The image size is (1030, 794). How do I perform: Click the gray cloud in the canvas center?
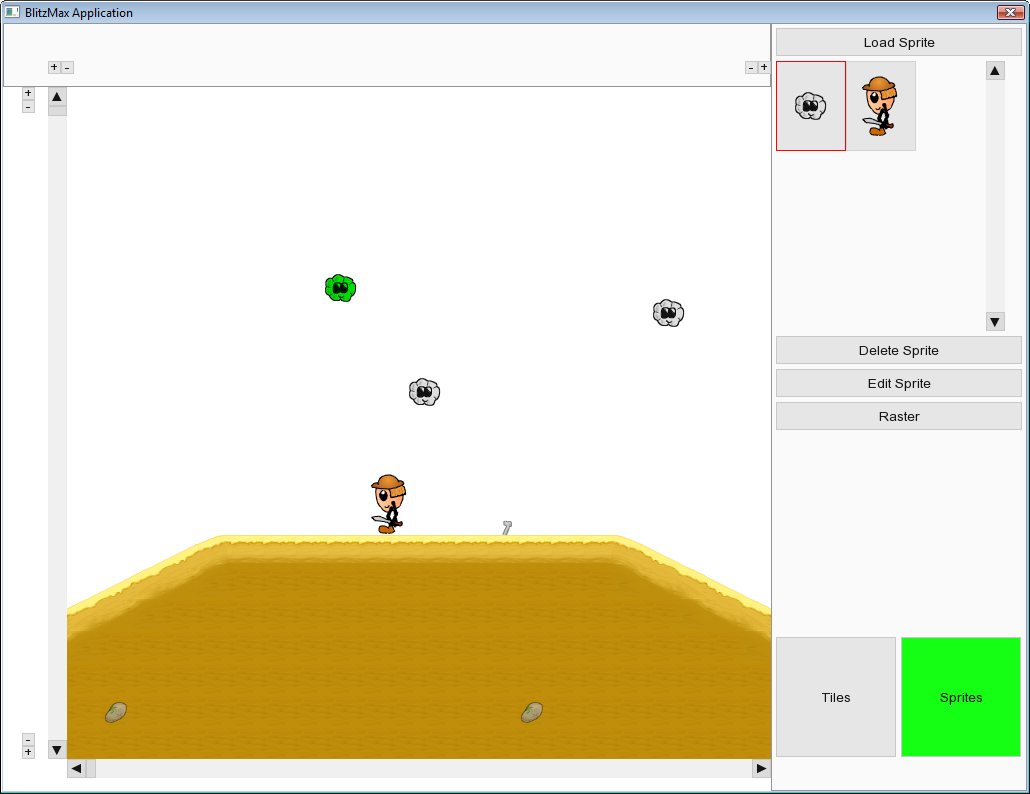click(x=424, y=391)
